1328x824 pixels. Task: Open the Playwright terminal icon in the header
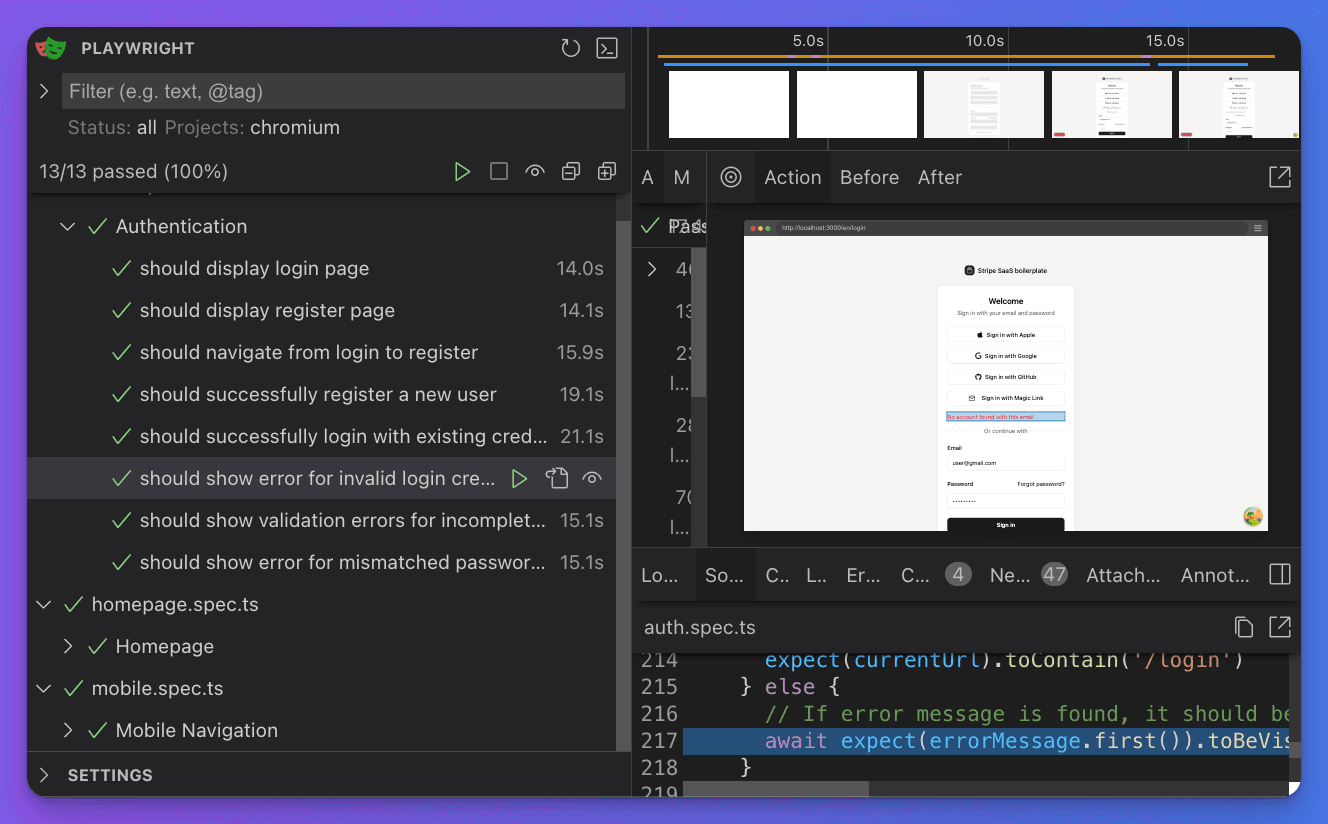606,47
